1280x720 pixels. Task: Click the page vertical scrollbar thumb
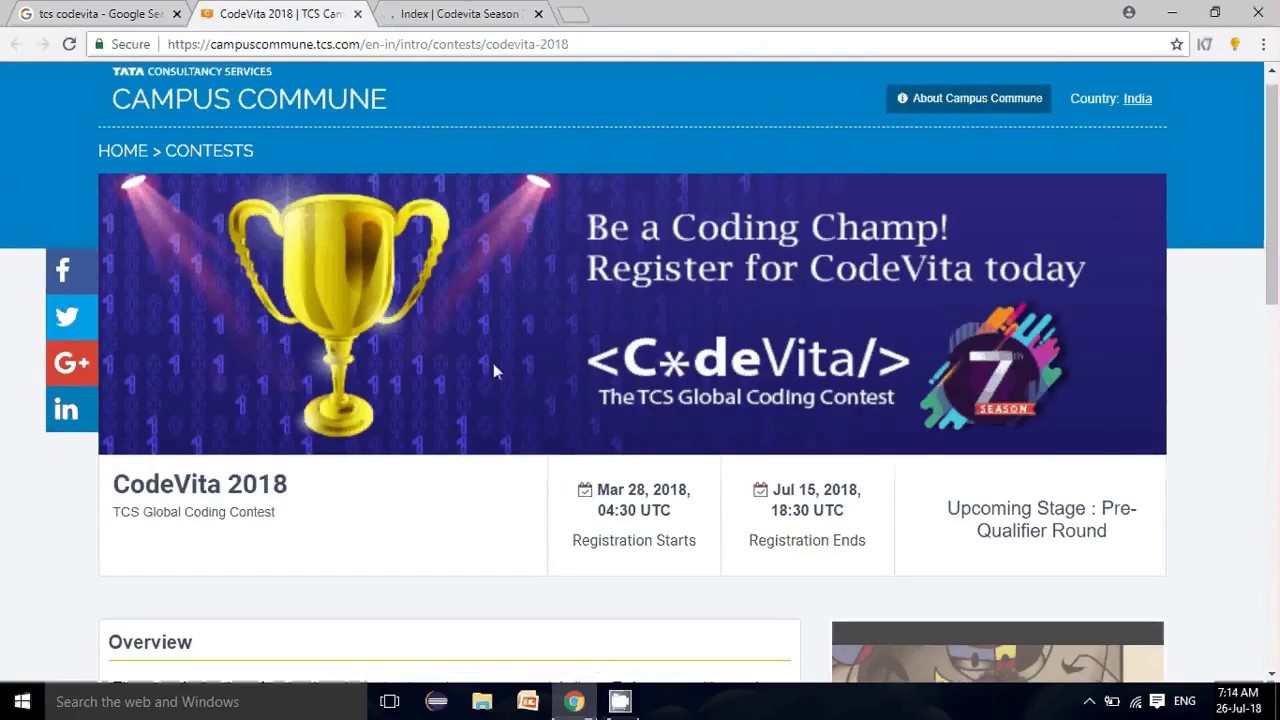coord(1272,195)
